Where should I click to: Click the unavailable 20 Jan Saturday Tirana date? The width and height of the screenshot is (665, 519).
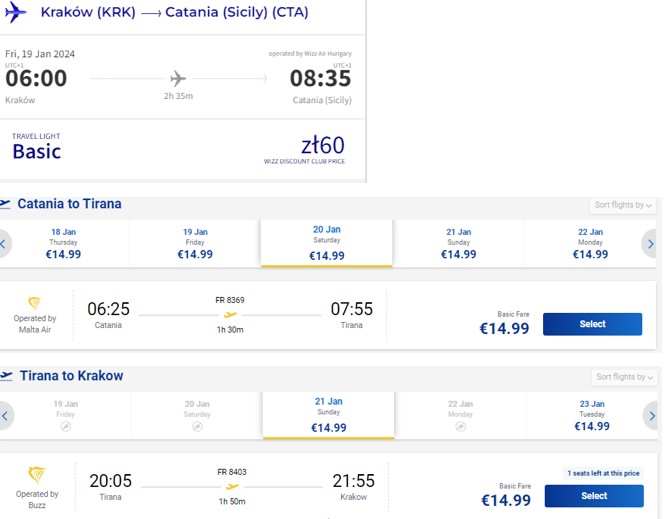click(197, 416)
